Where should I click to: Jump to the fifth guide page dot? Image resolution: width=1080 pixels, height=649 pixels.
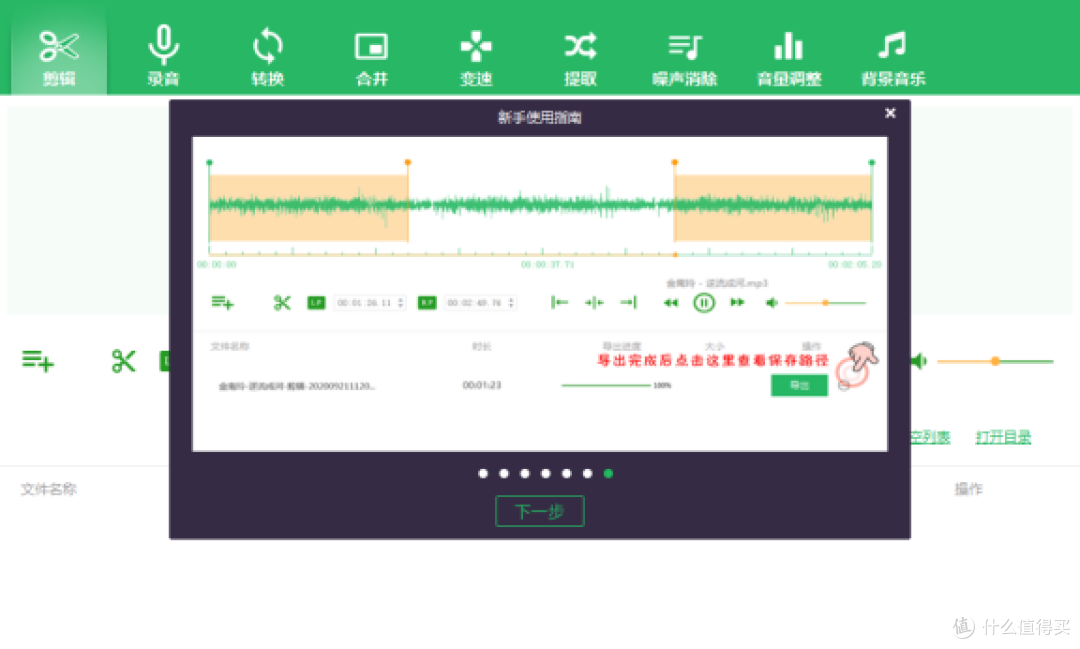click(x=566, y=473)
